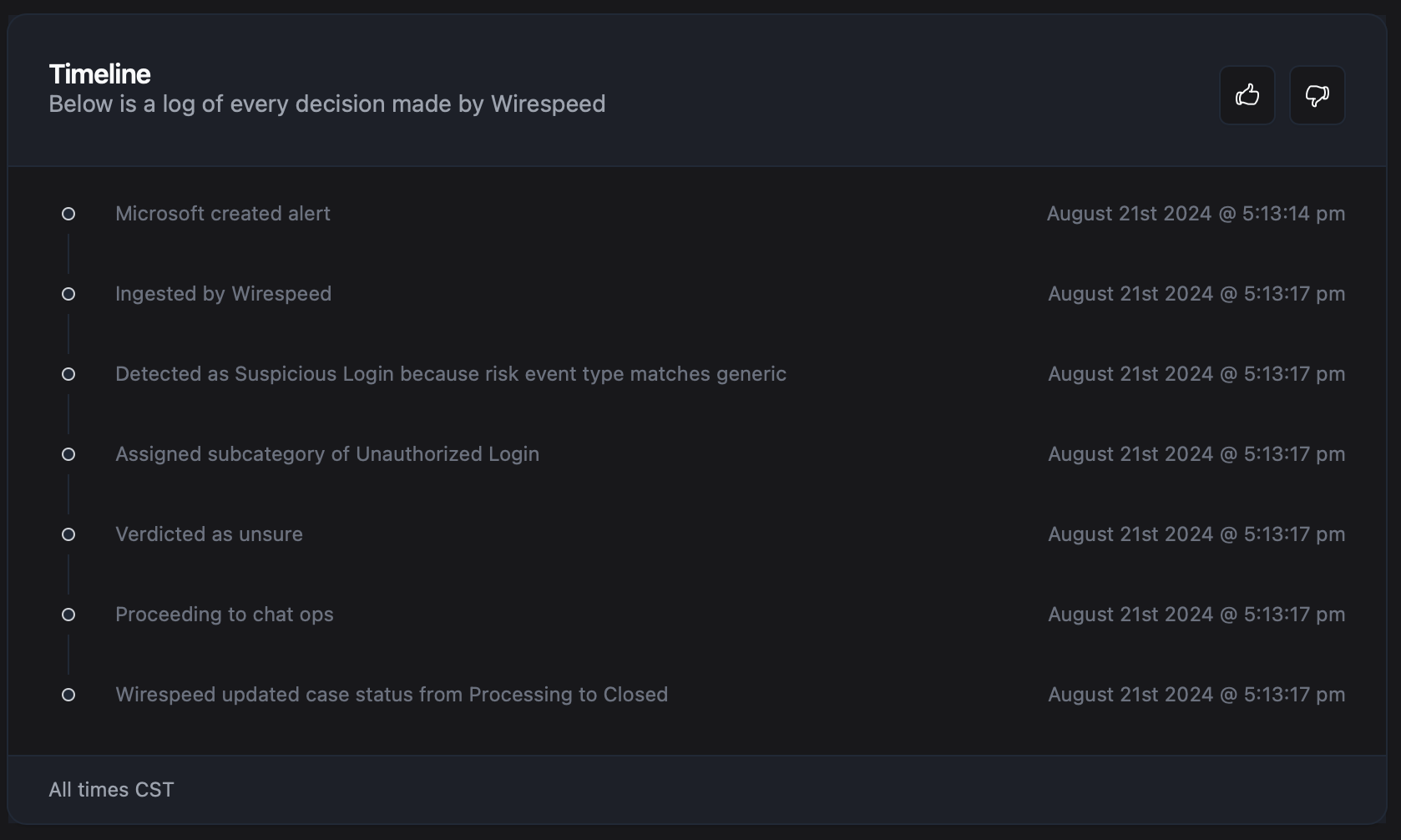Viewport: 1401px width, 840px height.
Task: Click the marker for Detected as Suspicious Login
Action: (68, 374)
